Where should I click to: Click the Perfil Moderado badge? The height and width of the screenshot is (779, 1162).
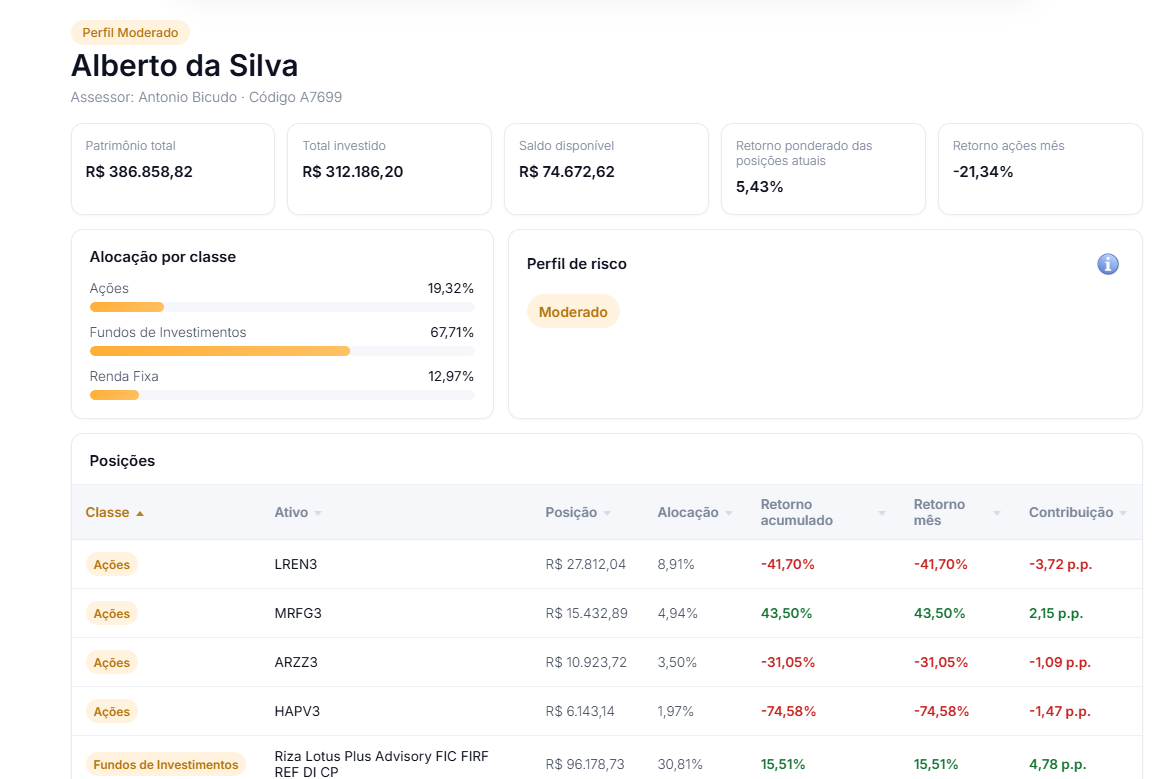click(x=130, y=33)
